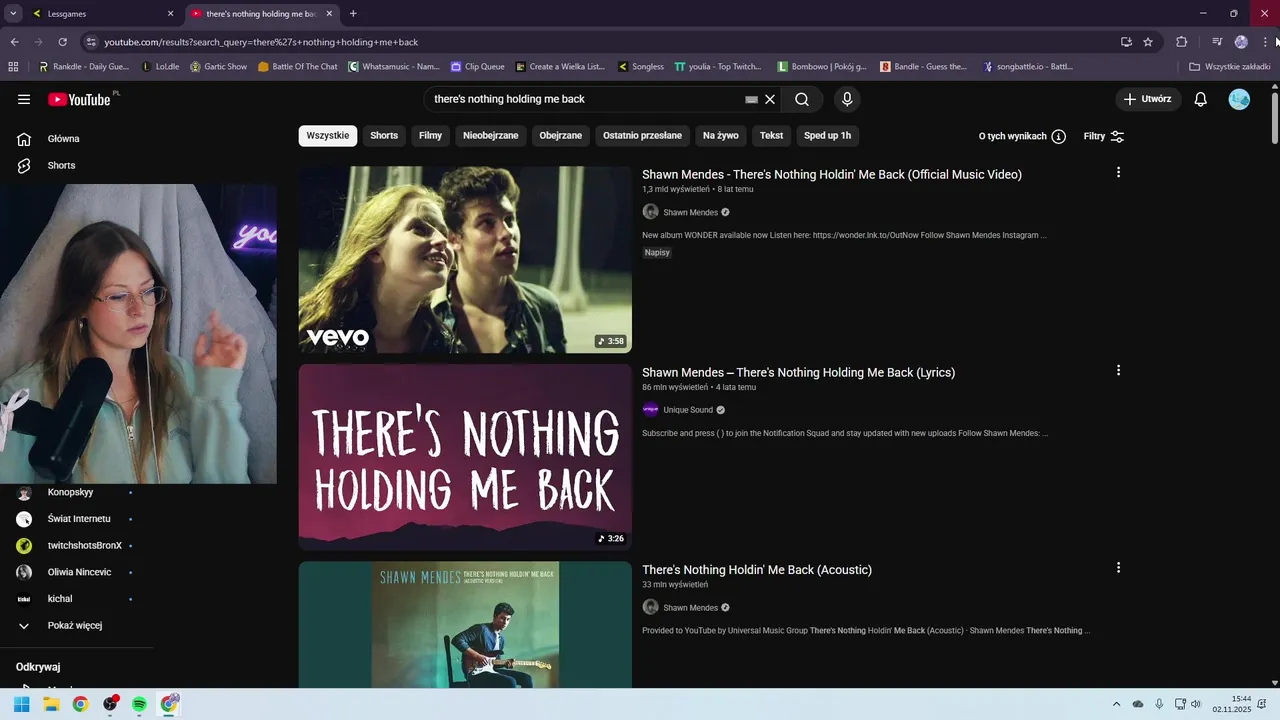The height and width of the screenshot is (720, 1280).
Task: Select the Ostatnio przesłane chip
Action: point(642,136)
